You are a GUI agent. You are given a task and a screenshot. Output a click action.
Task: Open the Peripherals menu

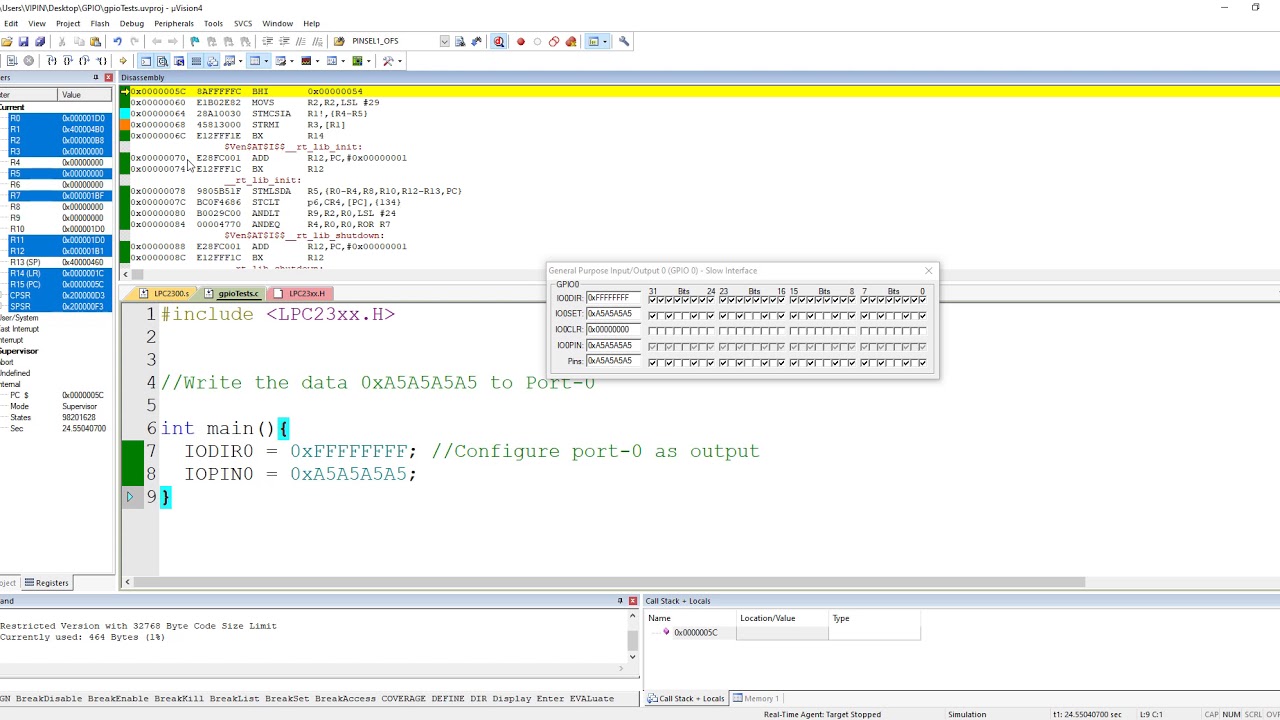(173, 23)
